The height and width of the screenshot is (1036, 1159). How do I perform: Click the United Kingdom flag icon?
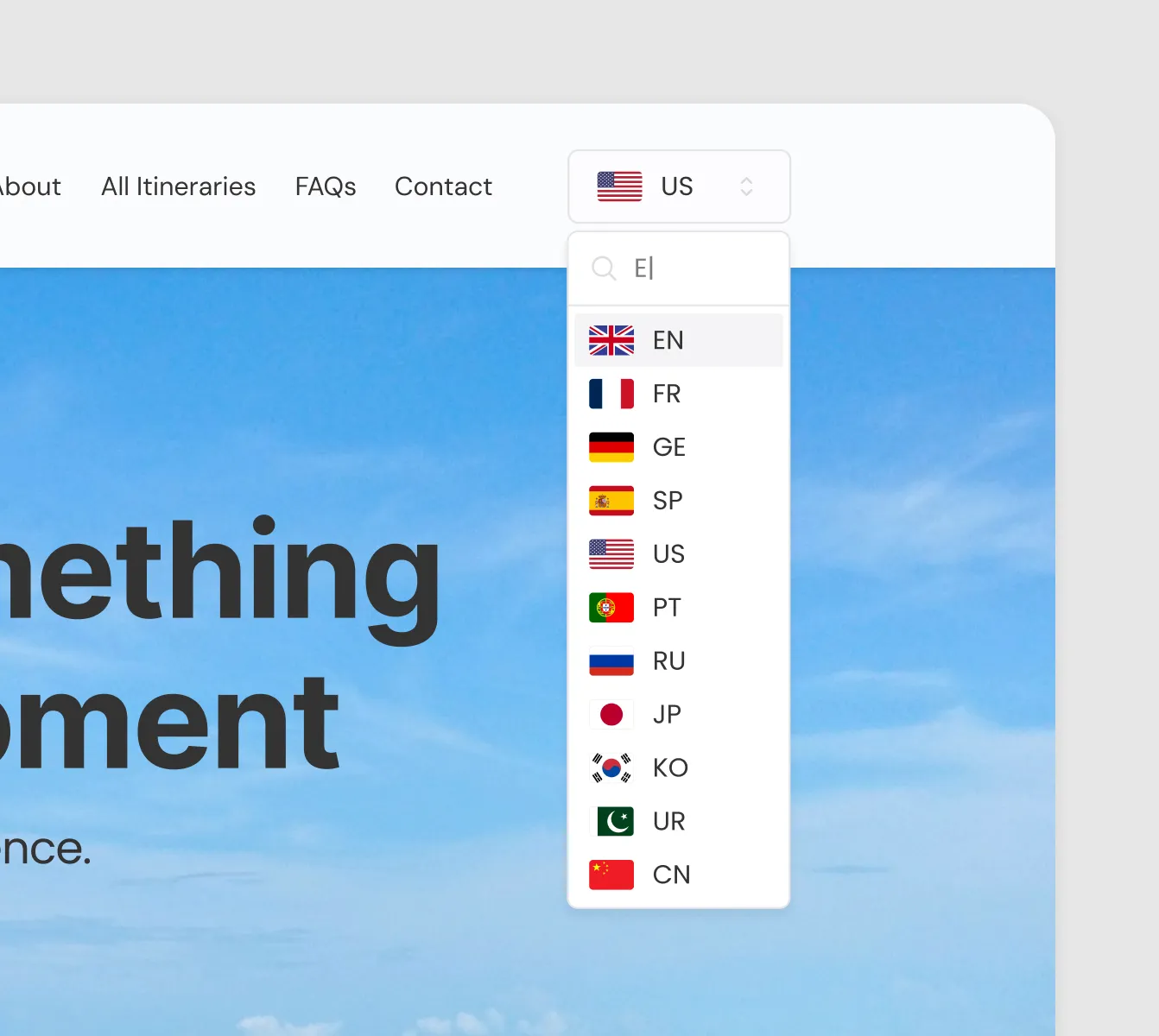tap(611, 340)
